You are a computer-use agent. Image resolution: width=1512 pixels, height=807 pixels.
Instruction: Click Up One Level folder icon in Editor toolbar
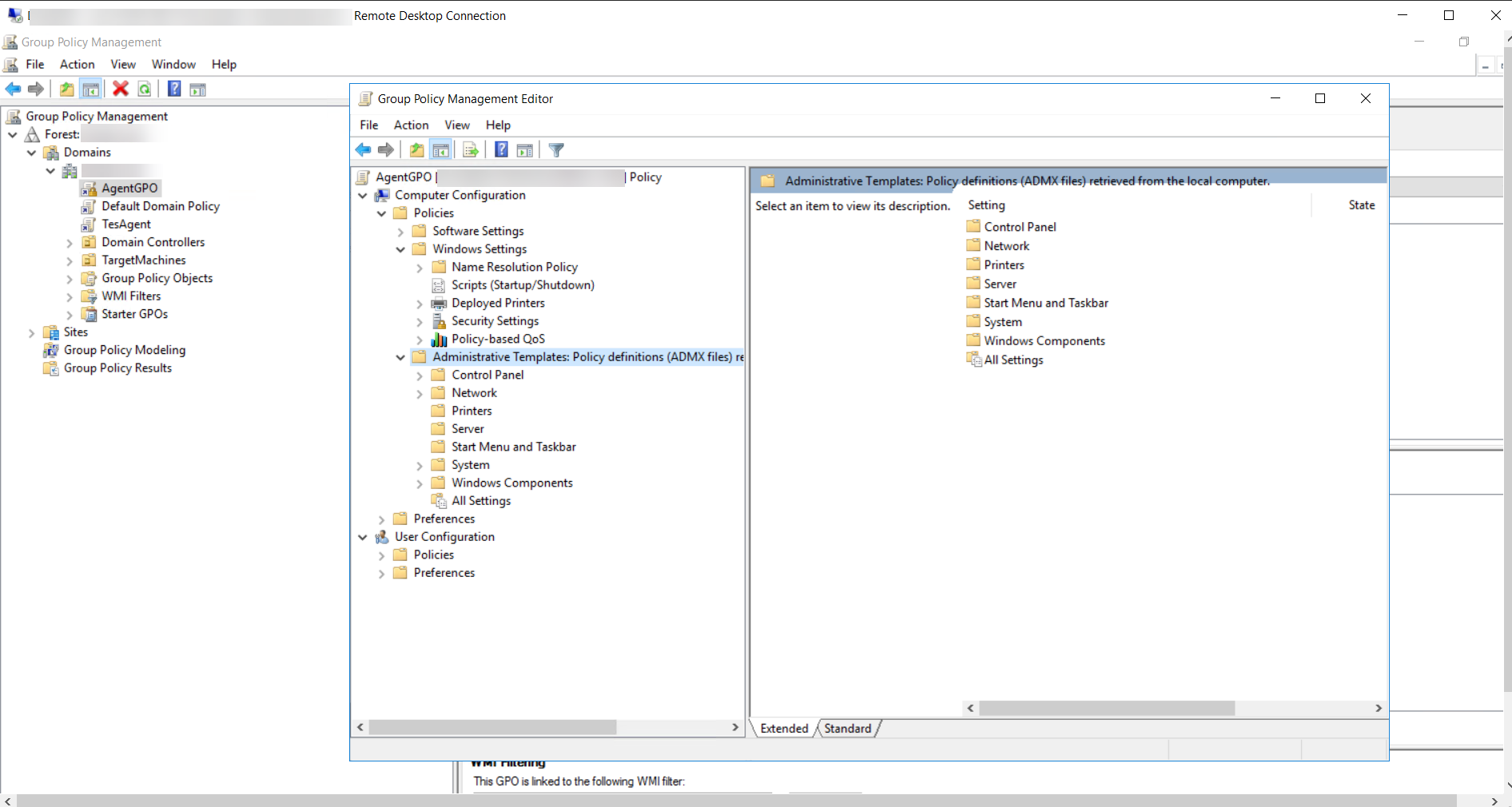416,150
